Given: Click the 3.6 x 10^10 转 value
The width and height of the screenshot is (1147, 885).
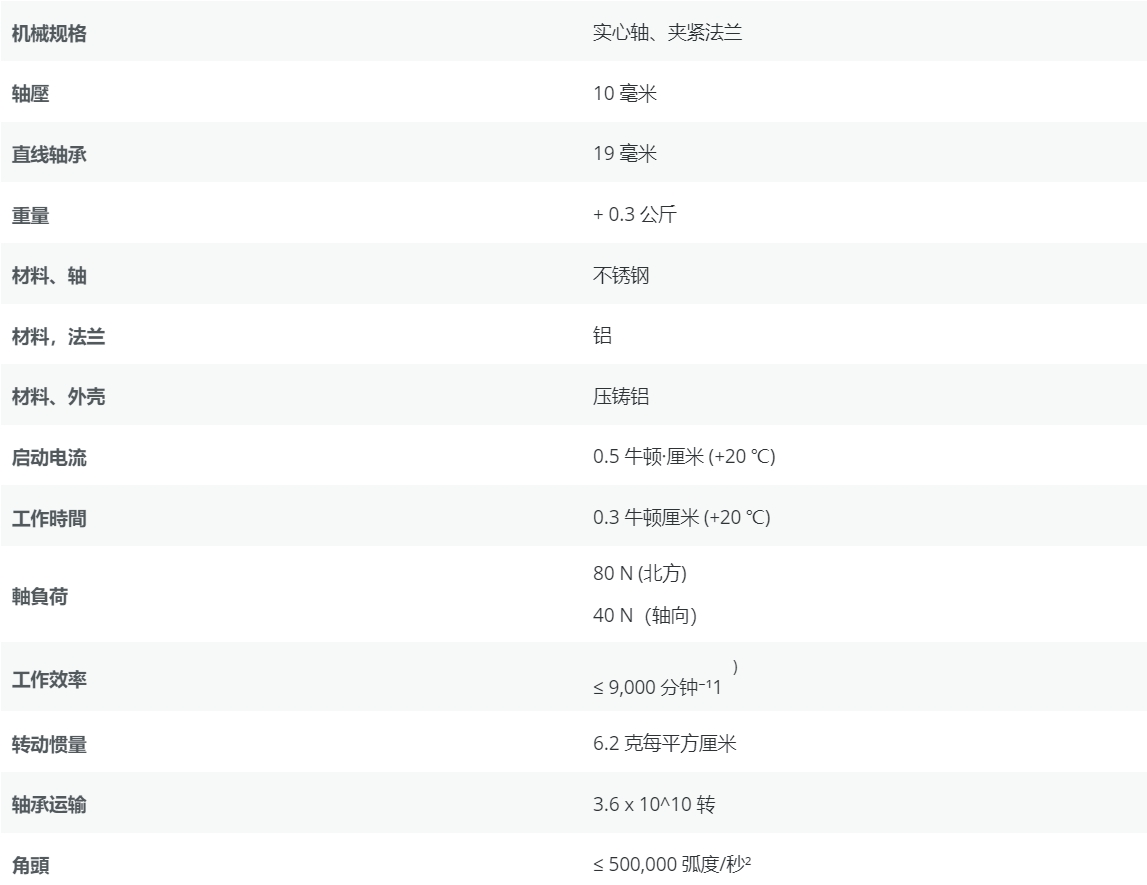Looking at the screenshot, I should 653,804.
